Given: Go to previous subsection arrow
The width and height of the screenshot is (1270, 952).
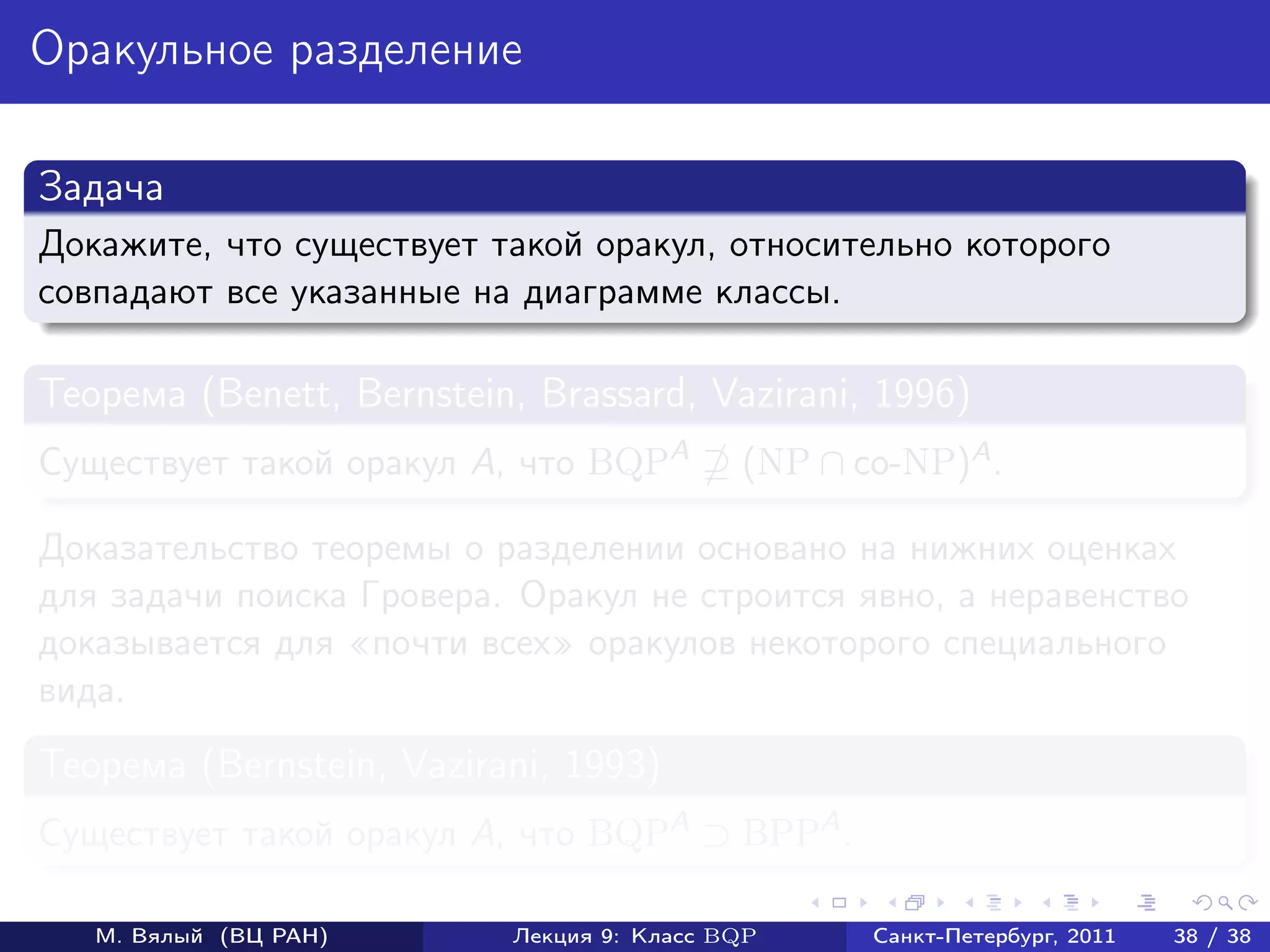Looking at the screenshot, I should pyautogui.click(x=970, y=902).
